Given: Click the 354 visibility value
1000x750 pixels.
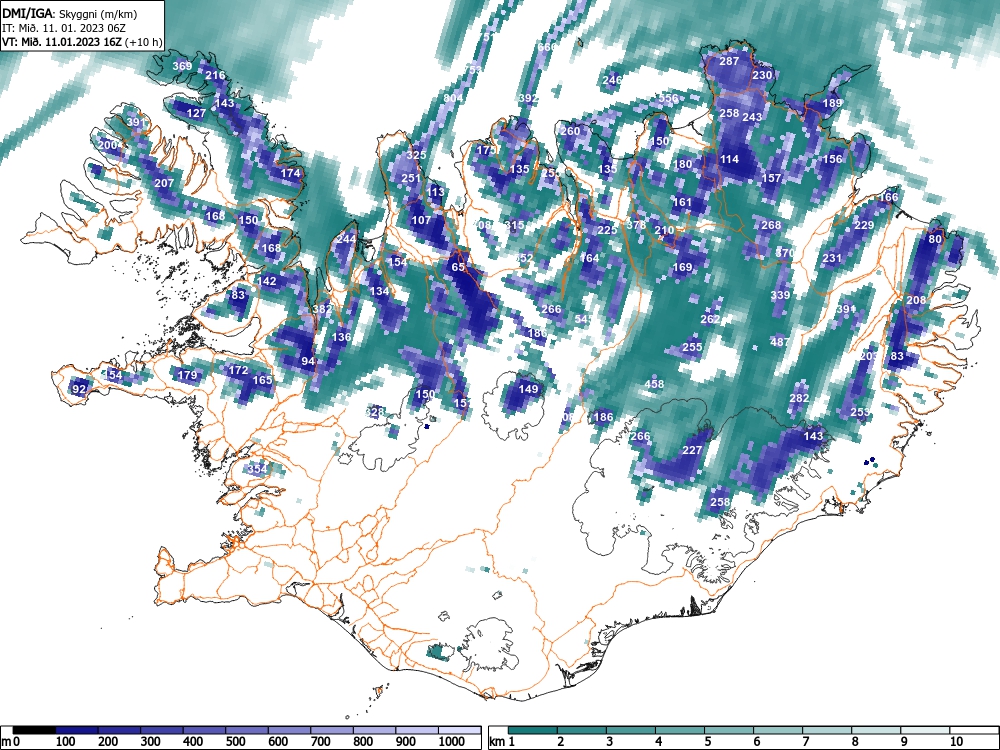Looking at the screenshot, I should [257, 469].
